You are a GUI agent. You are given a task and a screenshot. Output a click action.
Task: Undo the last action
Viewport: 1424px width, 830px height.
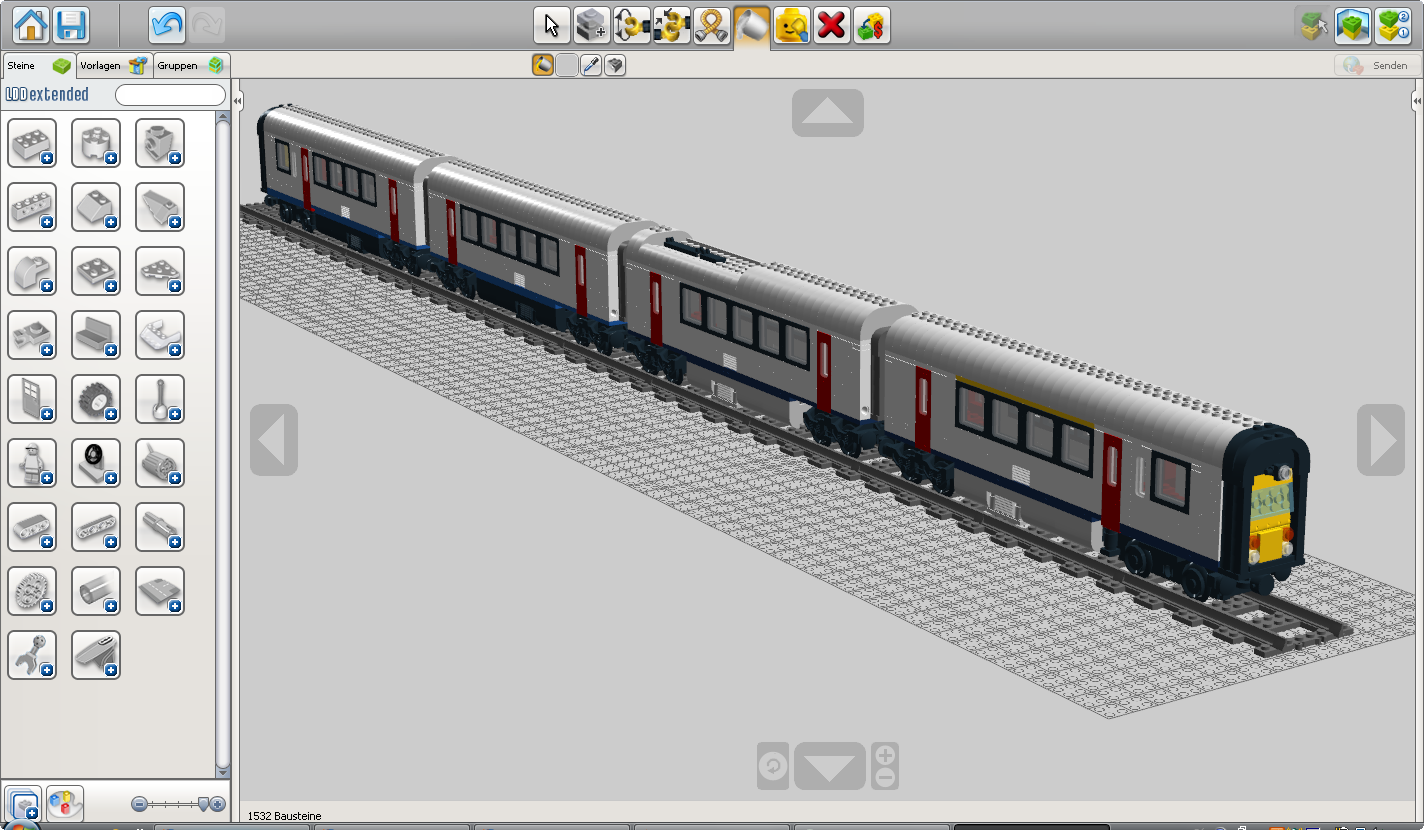coord(167,26)
